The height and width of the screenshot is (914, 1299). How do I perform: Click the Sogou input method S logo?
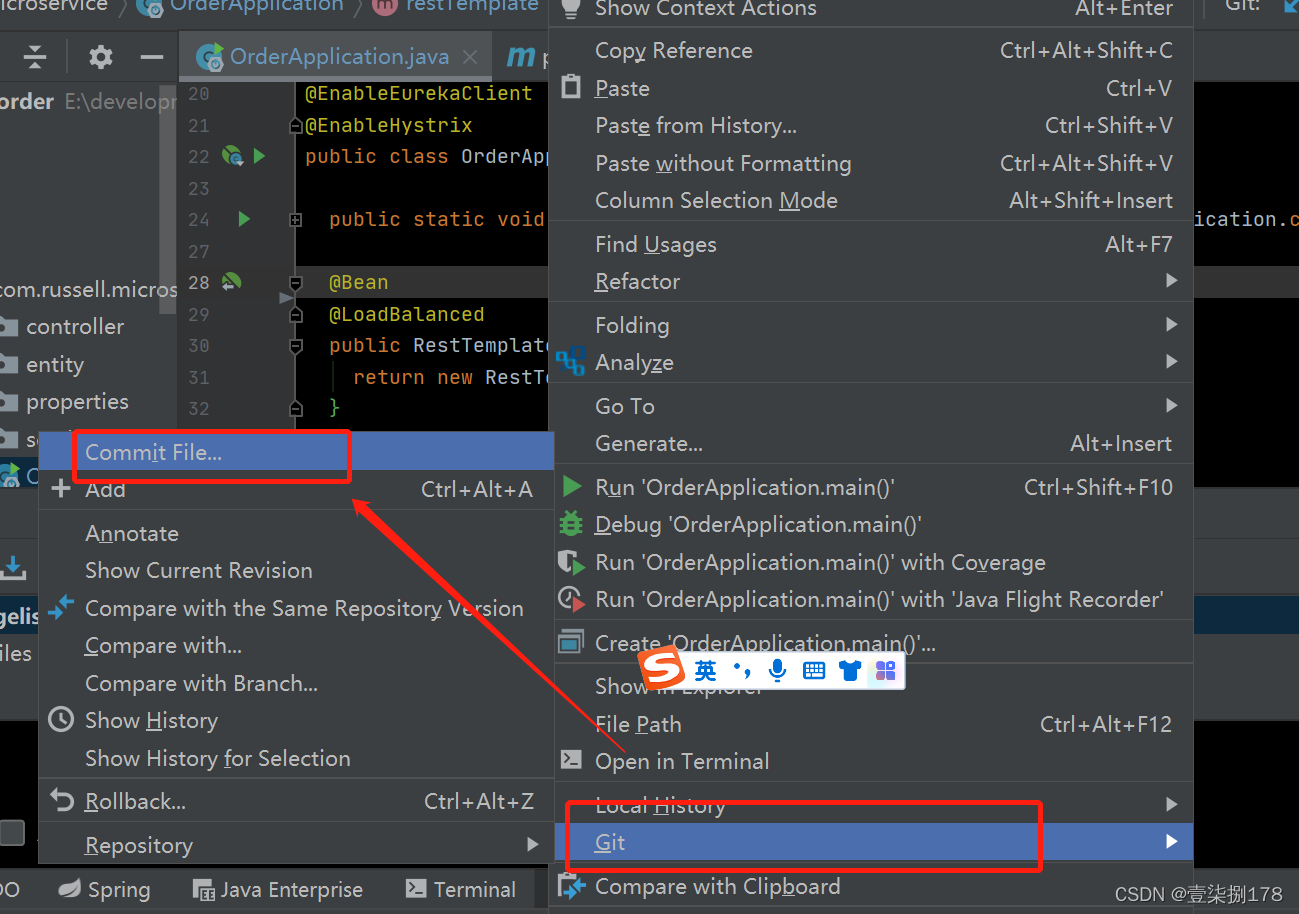(x=662, y=670)
